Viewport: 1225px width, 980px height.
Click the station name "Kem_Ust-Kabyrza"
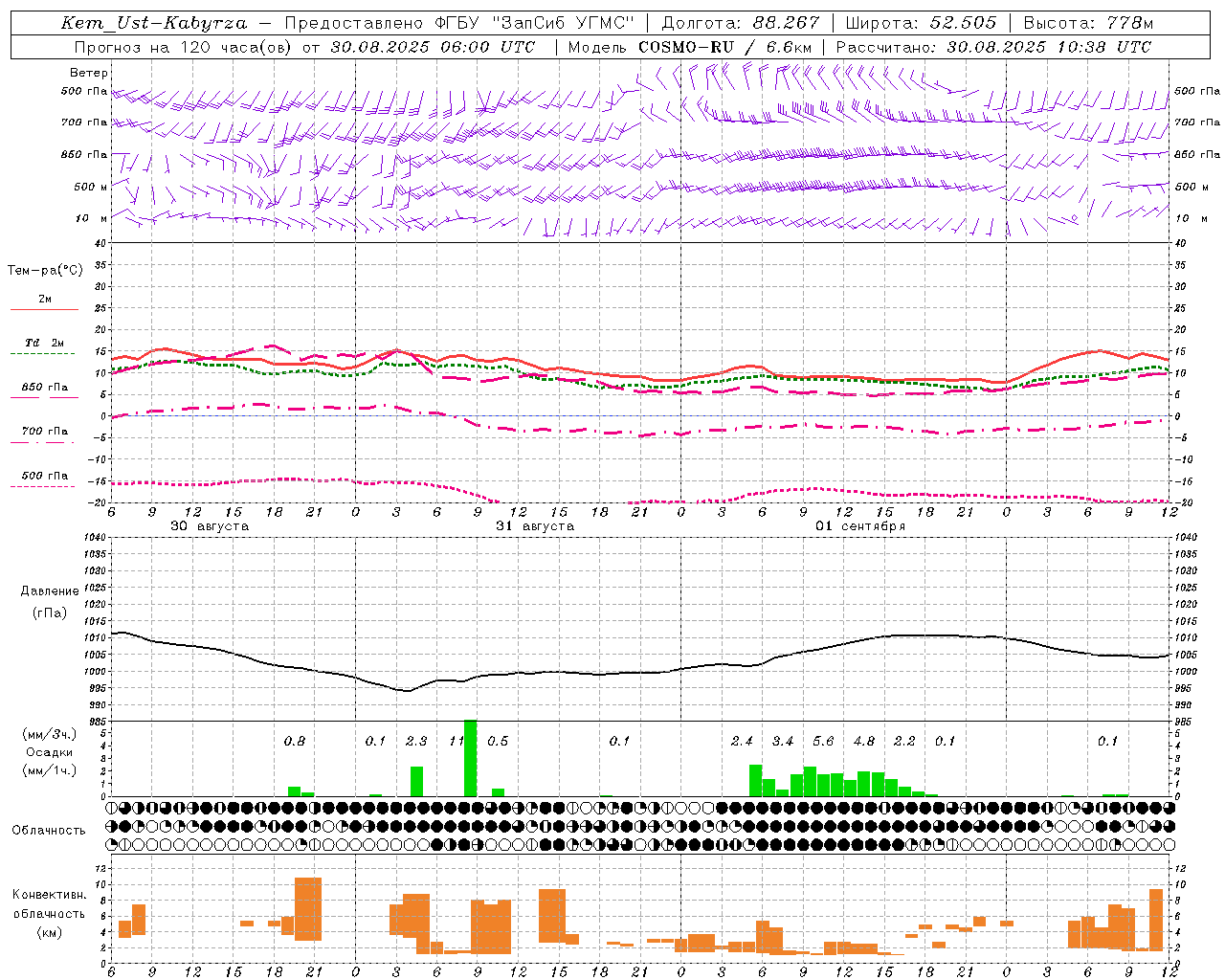154,23
